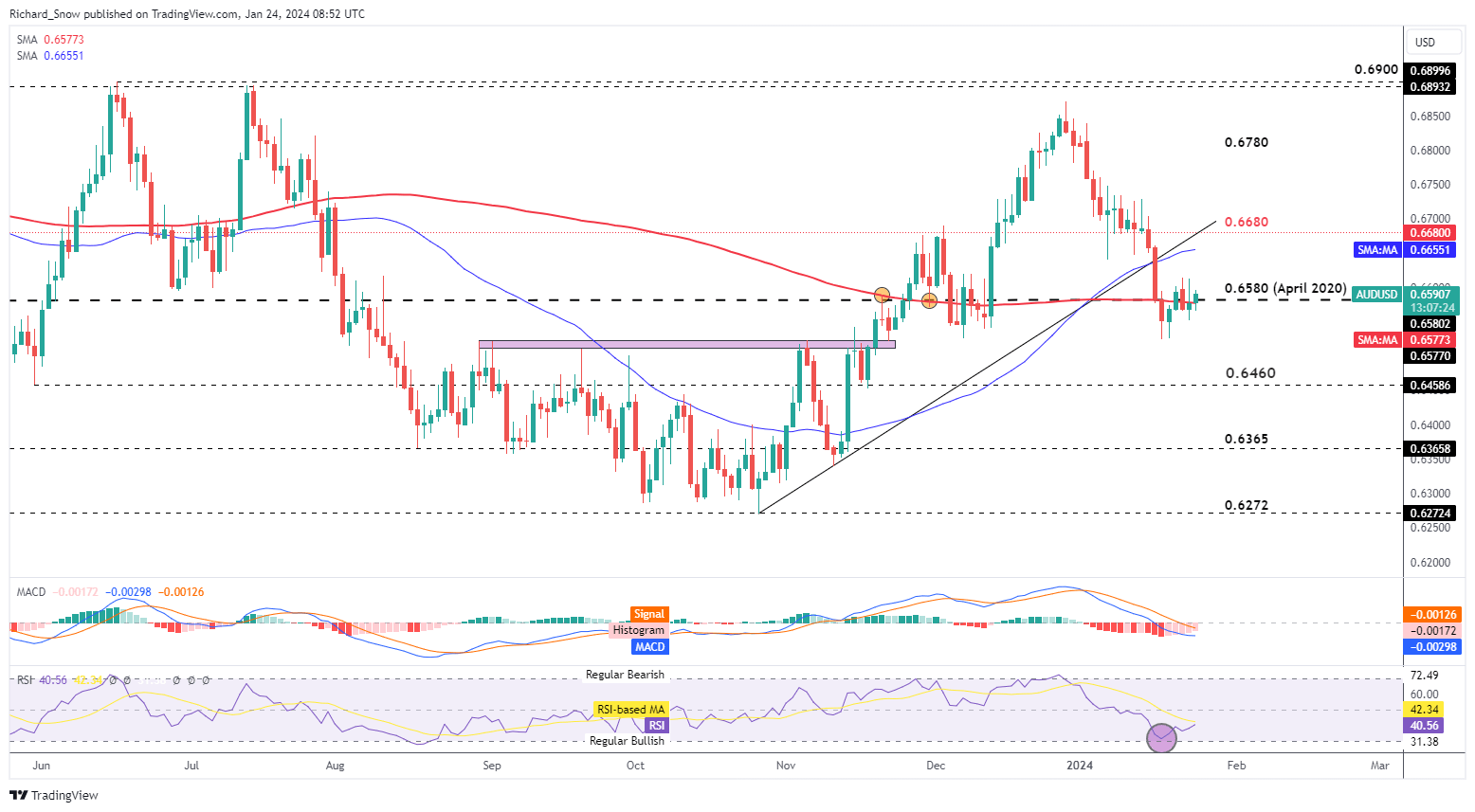Image resolution: width=1475 pixels, height=812 pixels.
Task: Click the 31.38 RSI scale value
Action: point(1425,742)
